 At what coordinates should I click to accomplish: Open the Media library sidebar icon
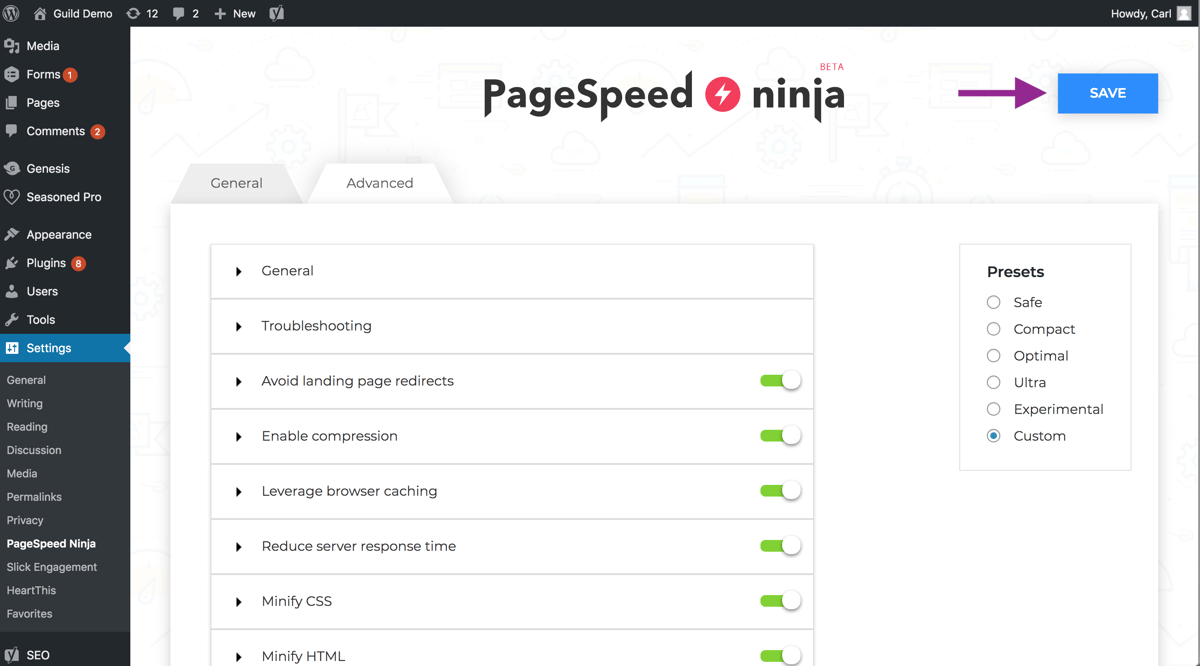coord(12,45)
